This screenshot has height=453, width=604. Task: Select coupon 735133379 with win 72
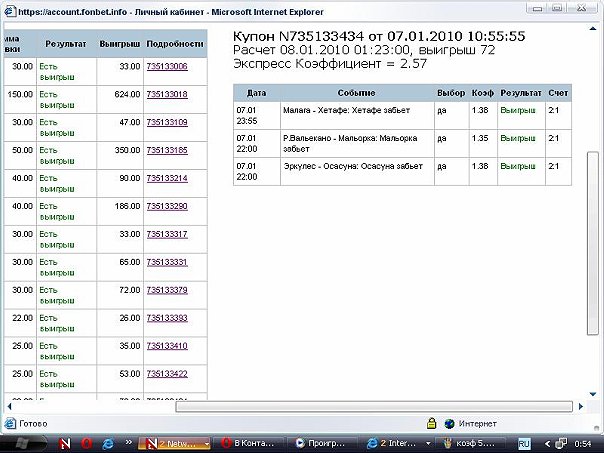tap(167, 290)
